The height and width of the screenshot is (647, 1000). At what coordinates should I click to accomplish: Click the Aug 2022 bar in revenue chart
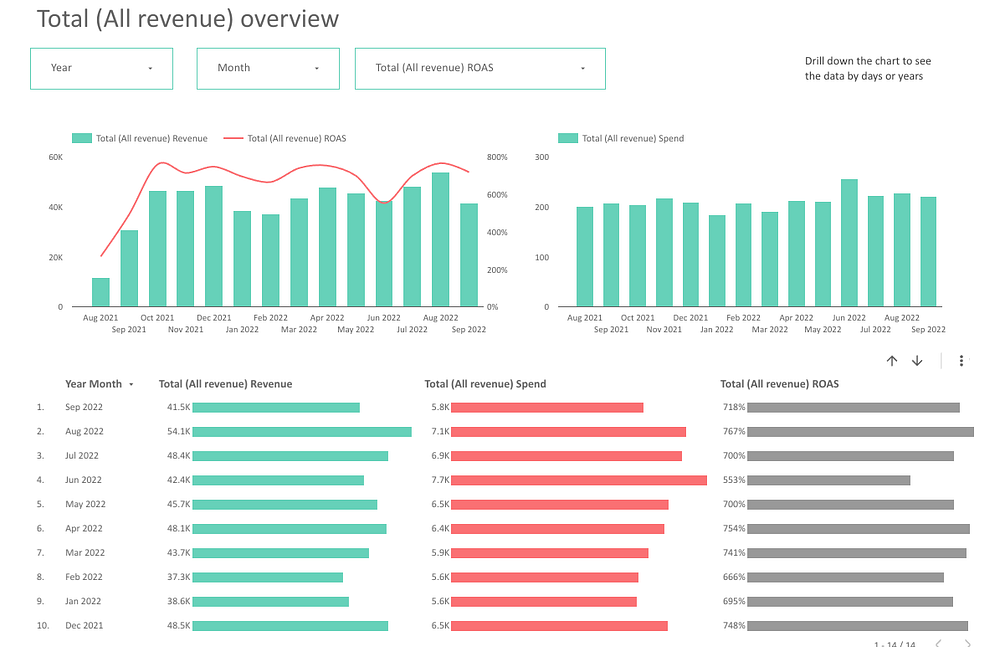(440, 240)
